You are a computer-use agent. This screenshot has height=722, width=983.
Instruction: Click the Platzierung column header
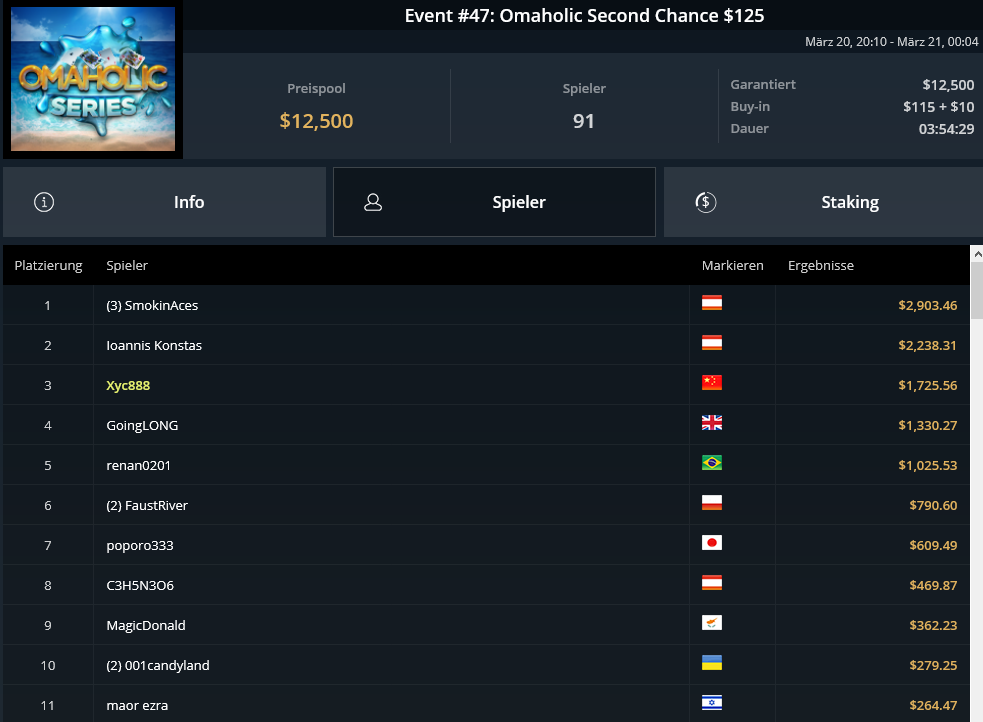(x=48, y=265)
